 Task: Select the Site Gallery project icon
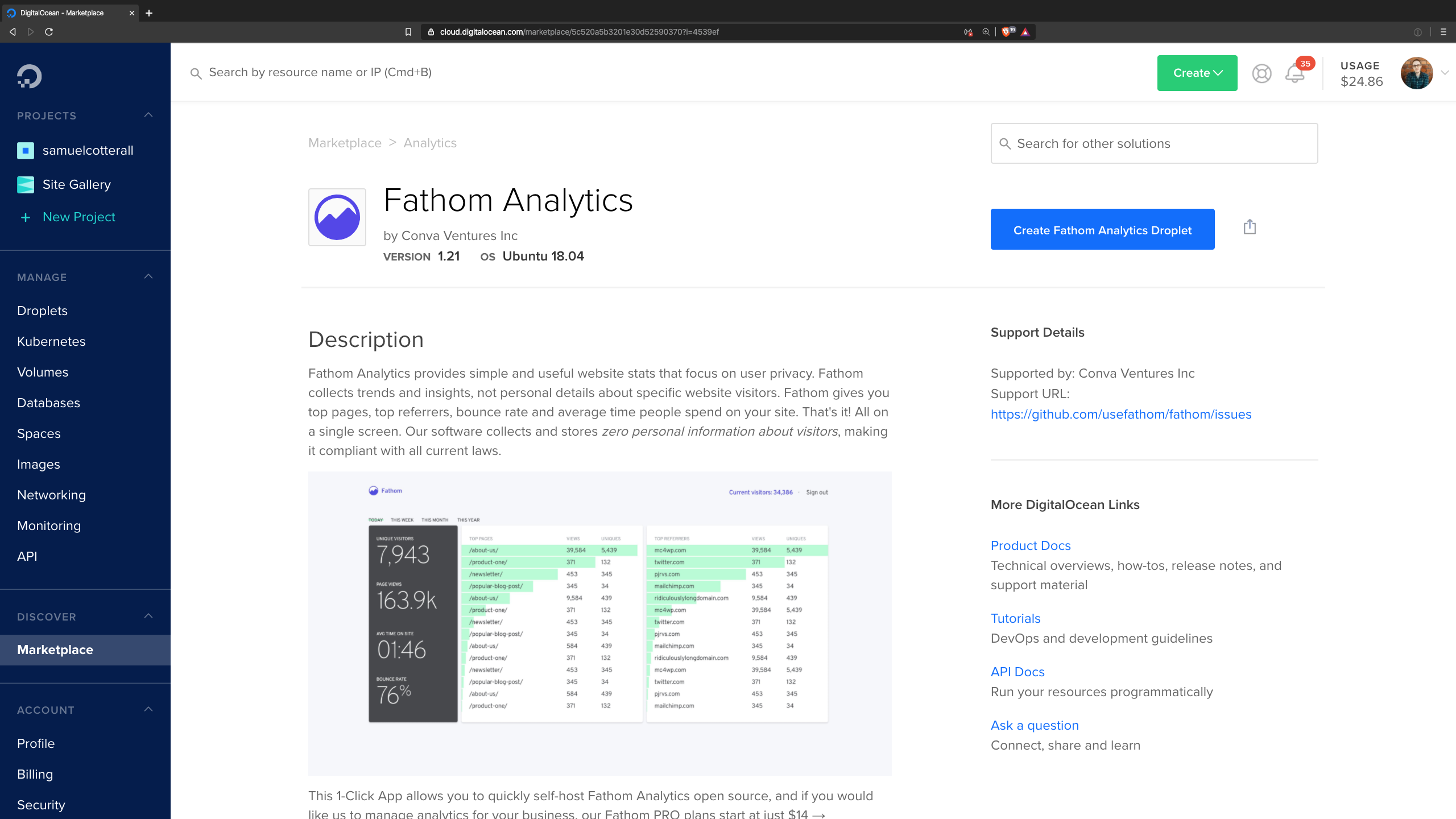pyautogui.click(x=26, y=184)
